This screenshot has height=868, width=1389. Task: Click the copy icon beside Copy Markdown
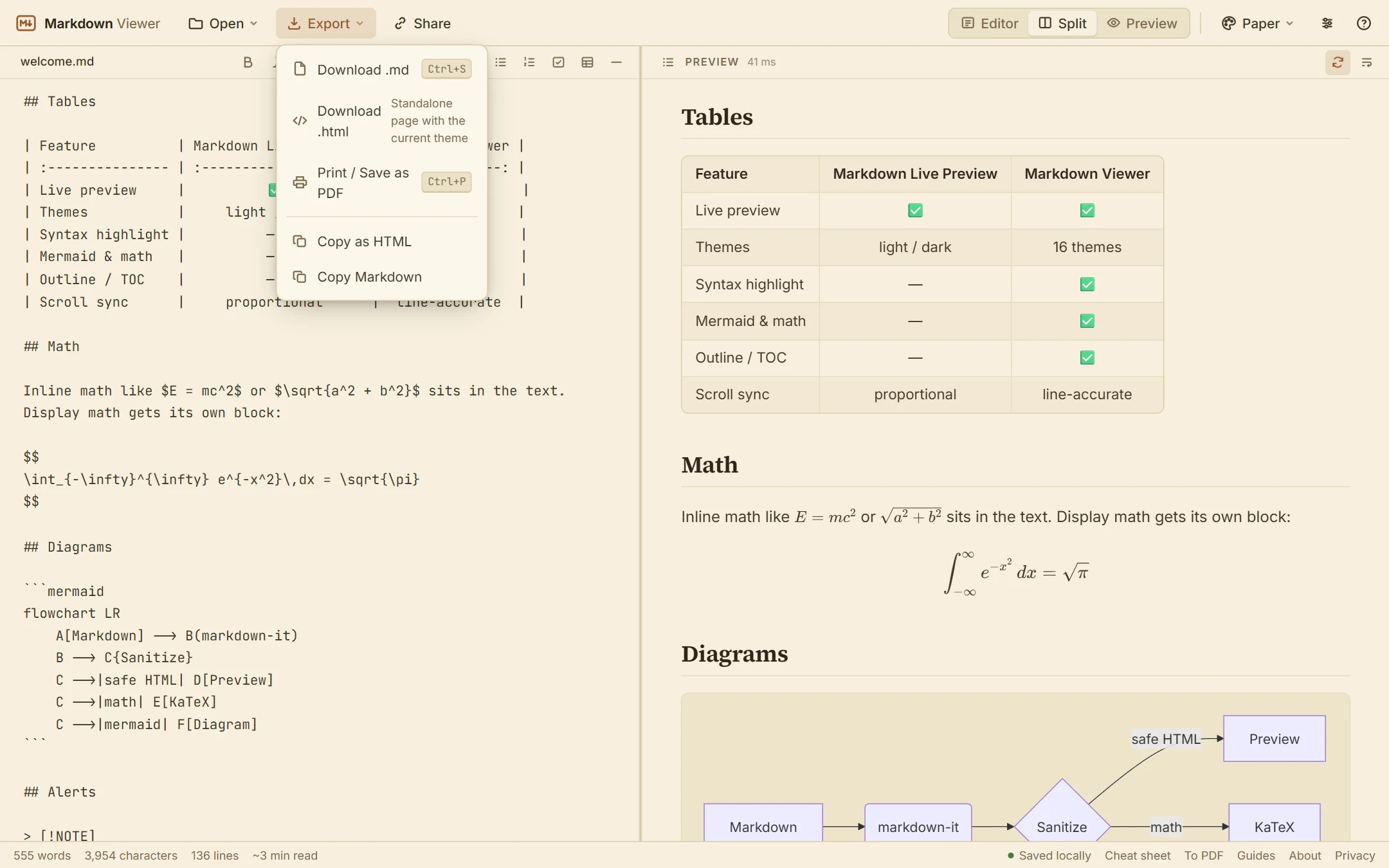tap(300, 276)
